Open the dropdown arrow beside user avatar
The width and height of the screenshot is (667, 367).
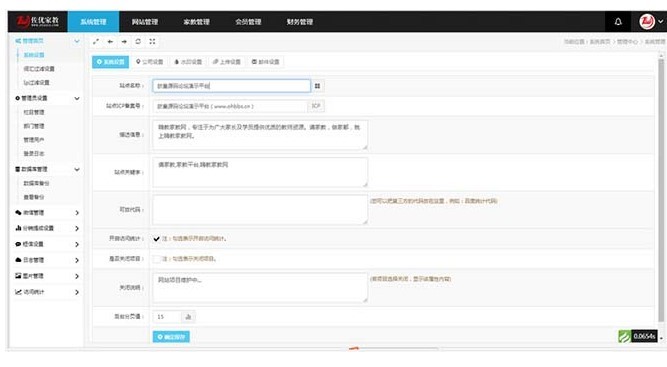coord(661,21)
